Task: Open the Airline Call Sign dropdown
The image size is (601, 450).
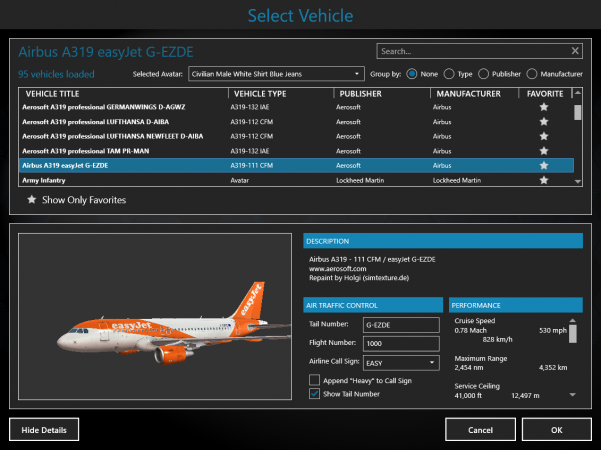Action: point(401,363)
